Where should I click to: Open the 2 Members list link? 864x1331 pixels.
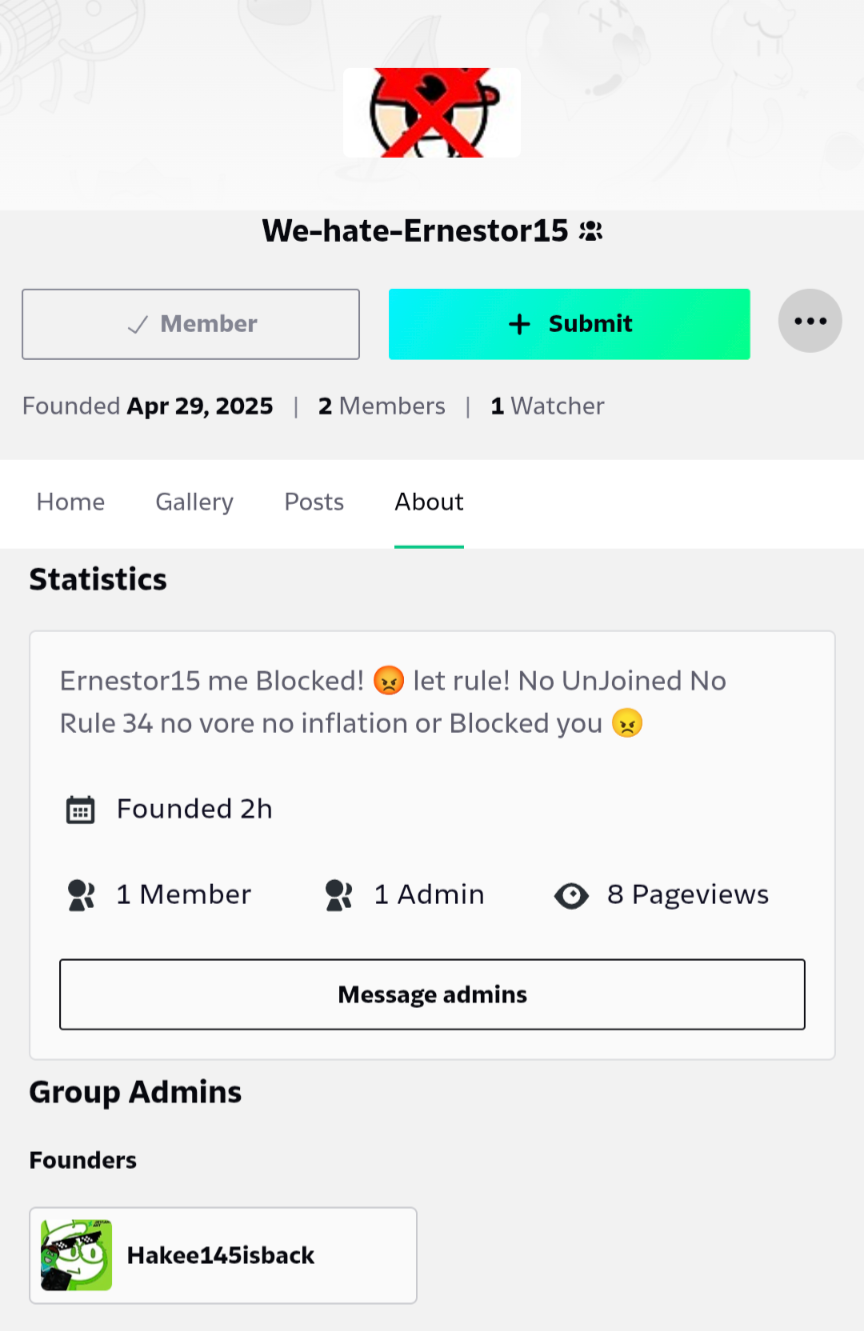(x=382, y=406)
